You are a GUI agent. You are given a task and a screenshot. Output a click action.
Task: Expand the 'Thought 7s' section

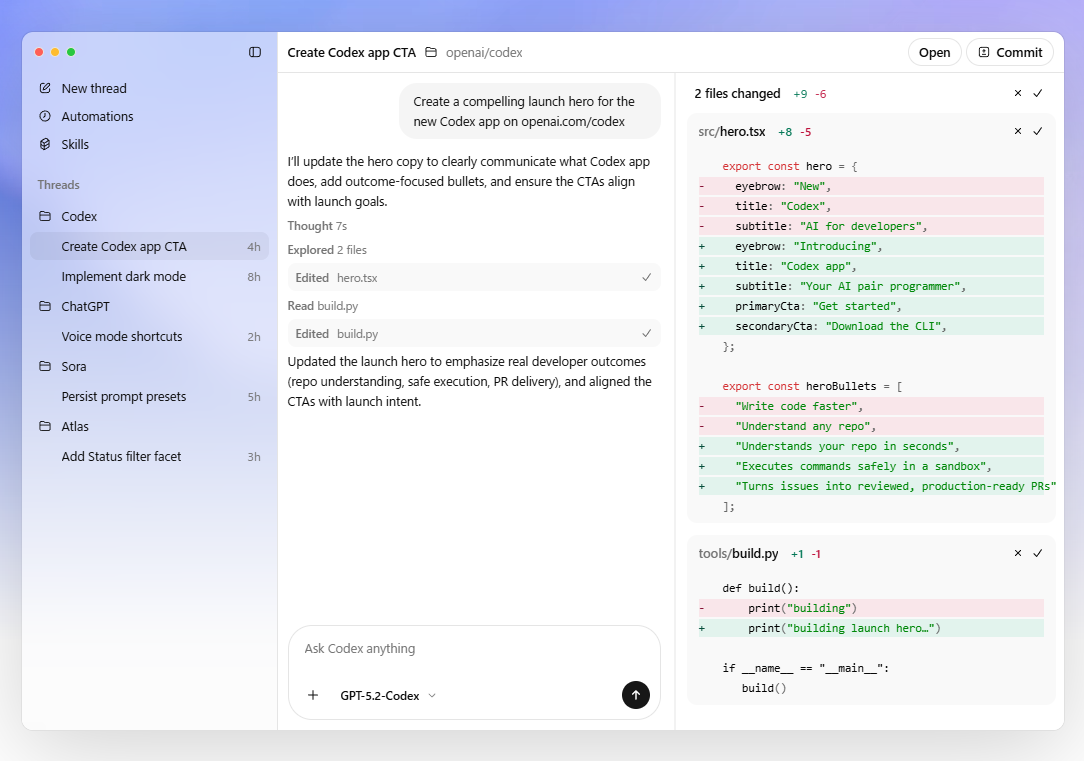pos(317,226)
